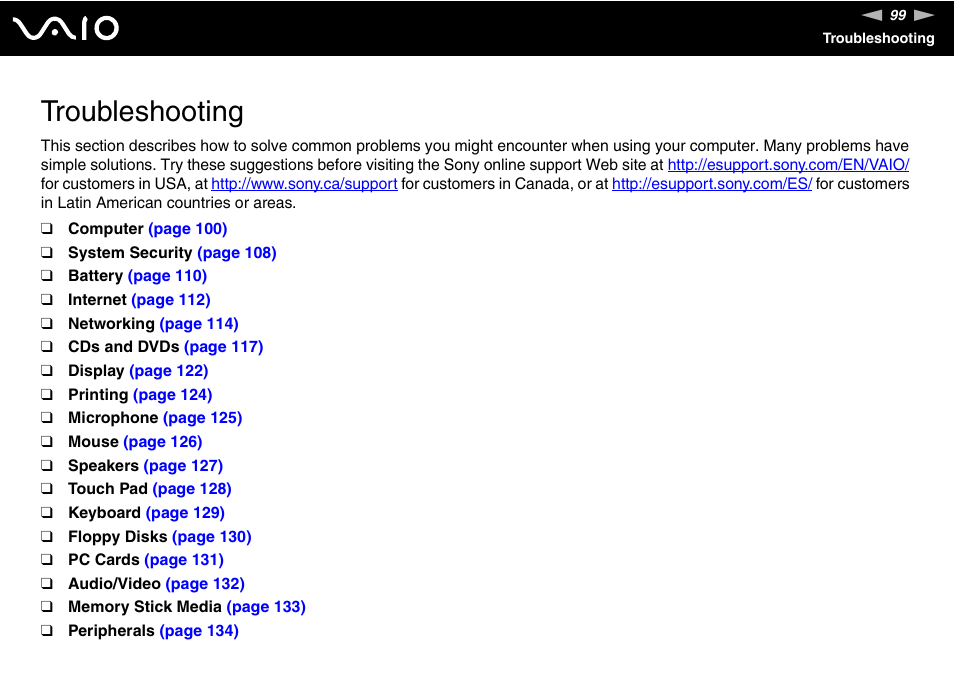Jump to Floppy Disks (page 130)

212,537
